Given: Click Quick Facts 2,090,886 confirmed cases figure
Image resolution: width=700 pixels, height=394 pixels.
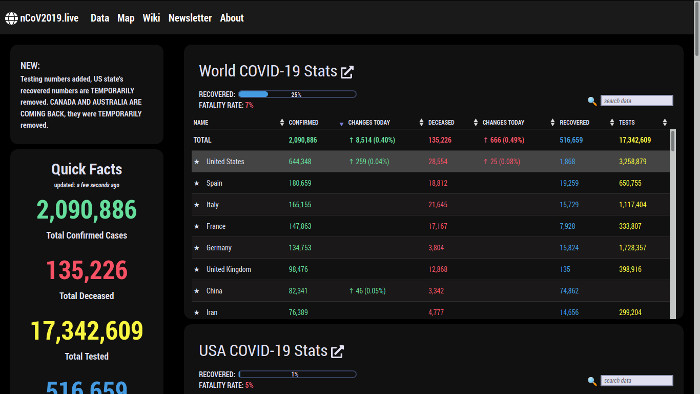Looking at the screenshot, I should (87, 210).
